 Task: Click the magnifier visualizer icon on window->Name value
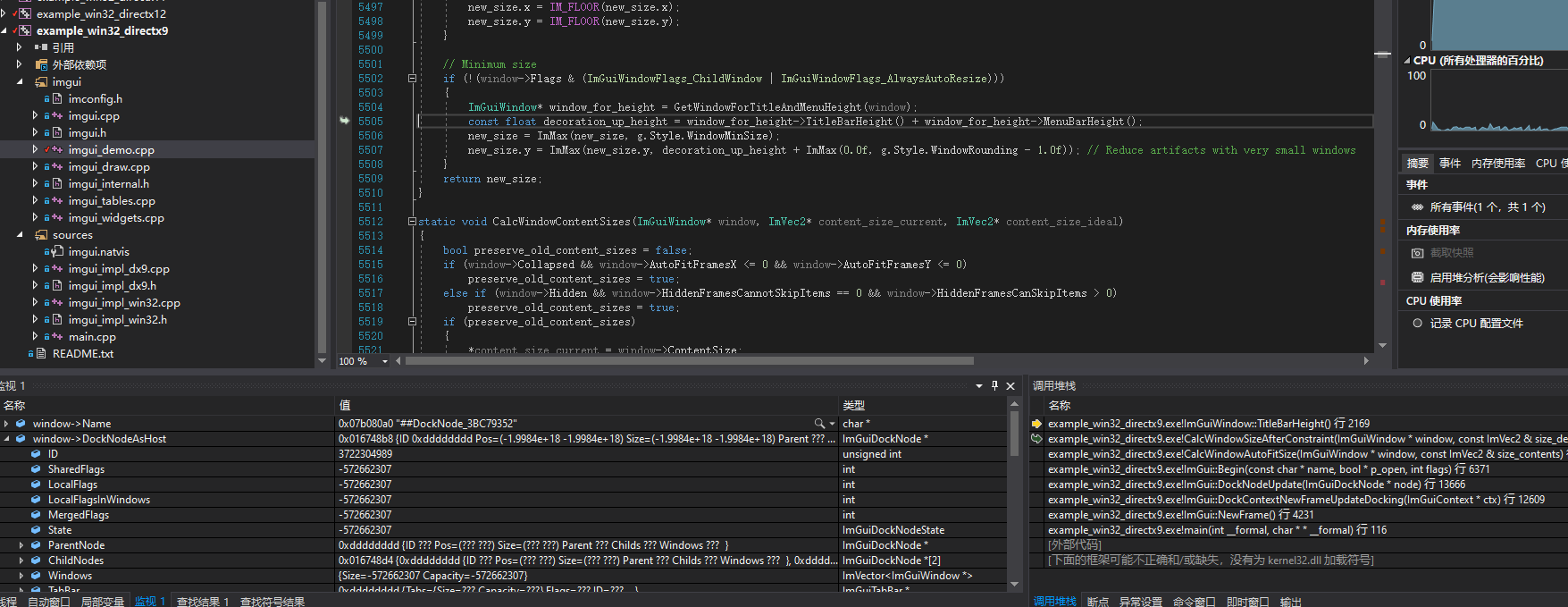[x=818, y=424]
